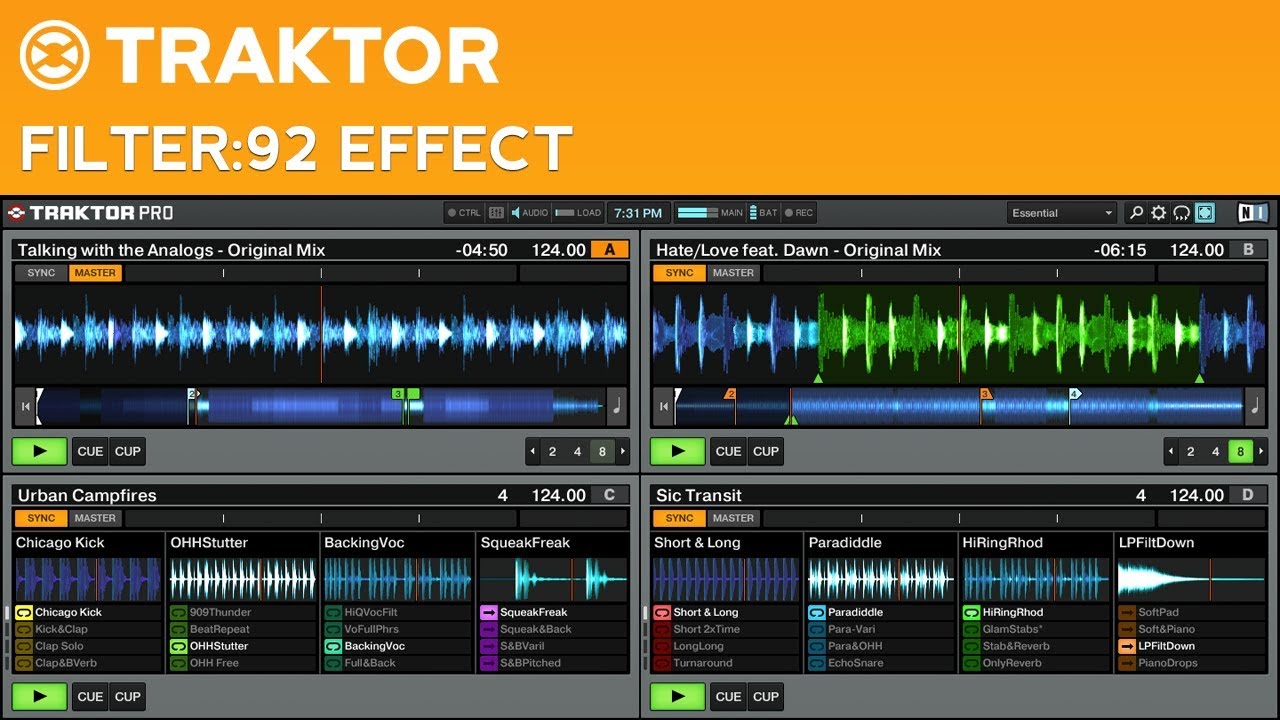Disable SYNC on Deck B

pos(679,273)
